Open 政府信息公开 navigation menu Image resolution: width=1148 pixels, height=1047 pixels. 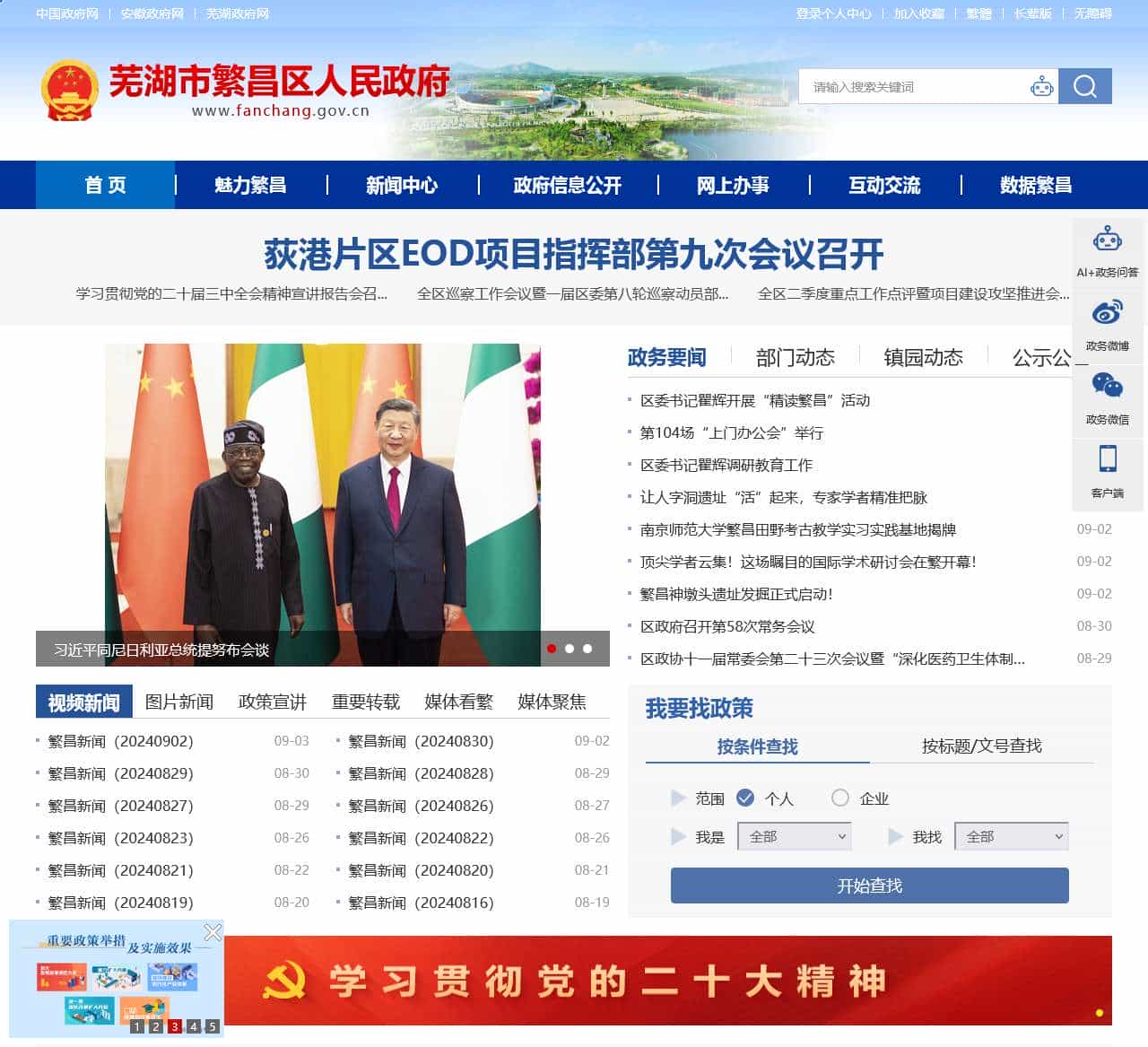point(567,185)
